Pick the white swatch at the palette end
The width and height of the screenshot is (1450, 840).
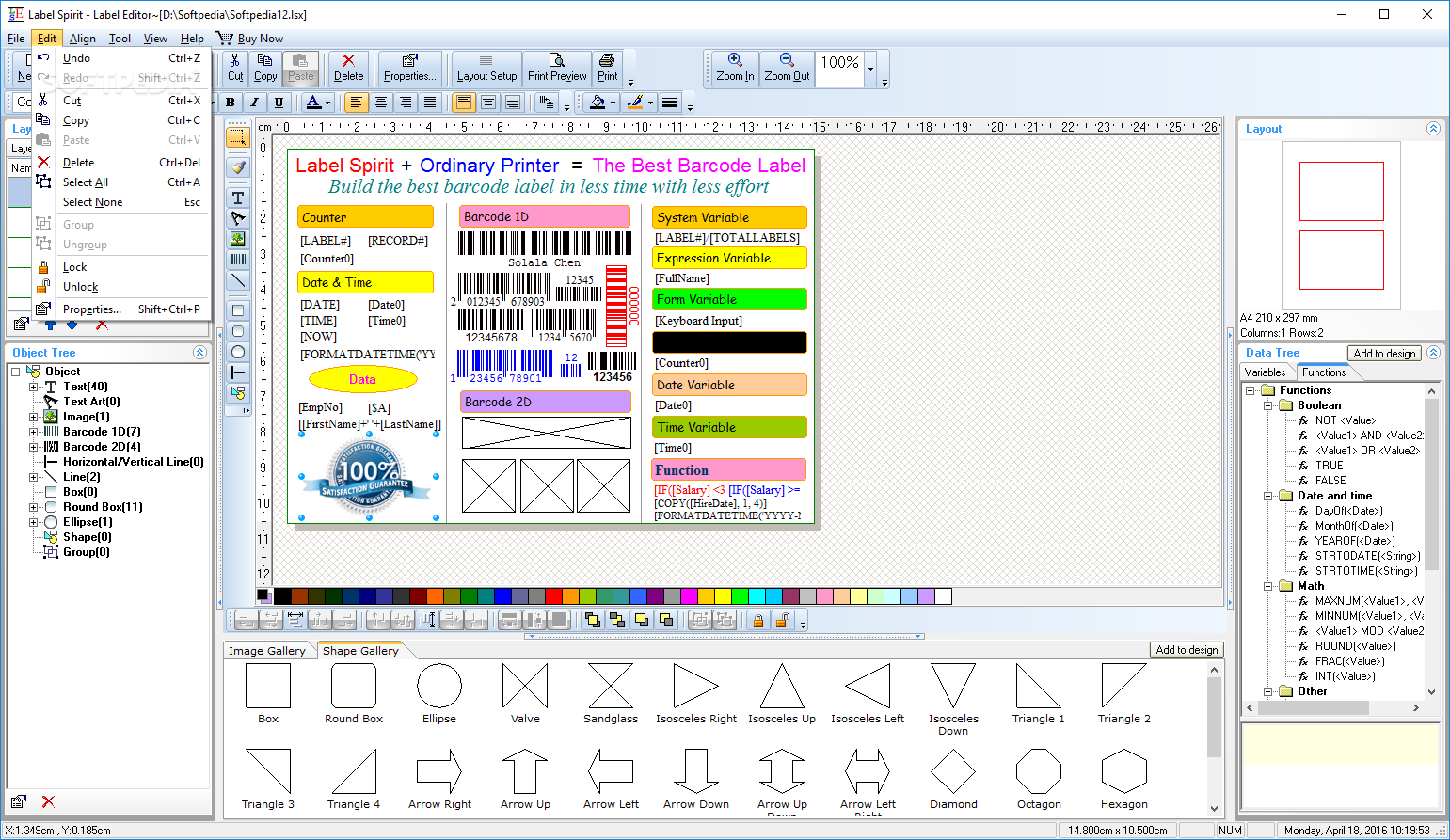[943, 595]
